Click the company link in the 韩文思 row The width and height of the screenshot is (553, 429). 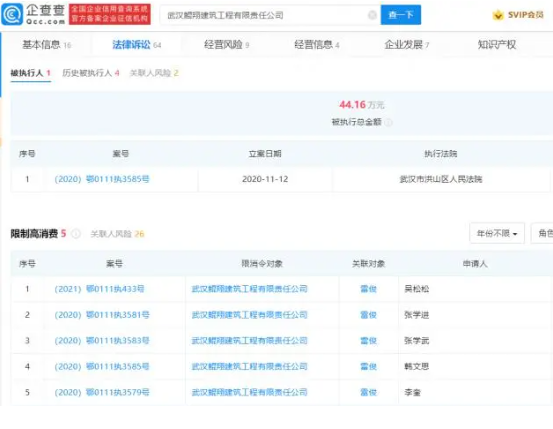tap(249, 367)
